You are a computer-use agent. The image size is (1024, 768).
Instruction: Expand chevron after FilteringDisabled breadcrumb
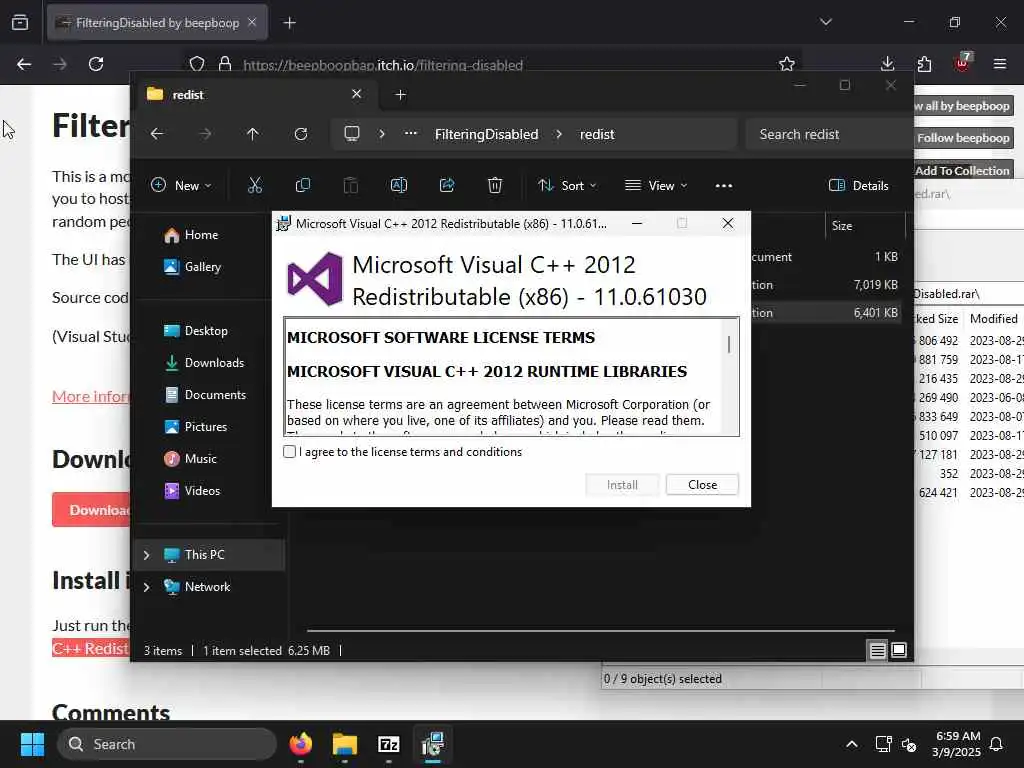(x=559, y=134)
